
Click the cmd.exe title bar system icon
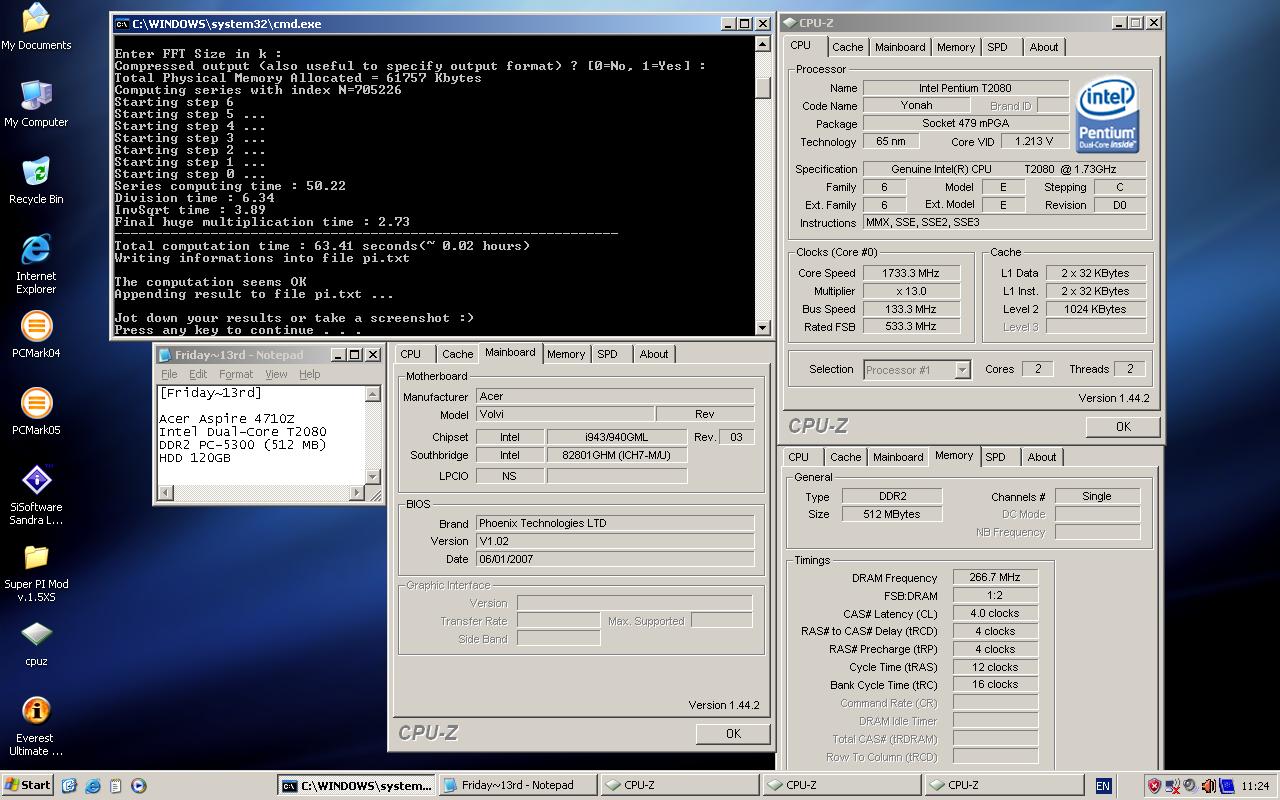tap(122, 24)
